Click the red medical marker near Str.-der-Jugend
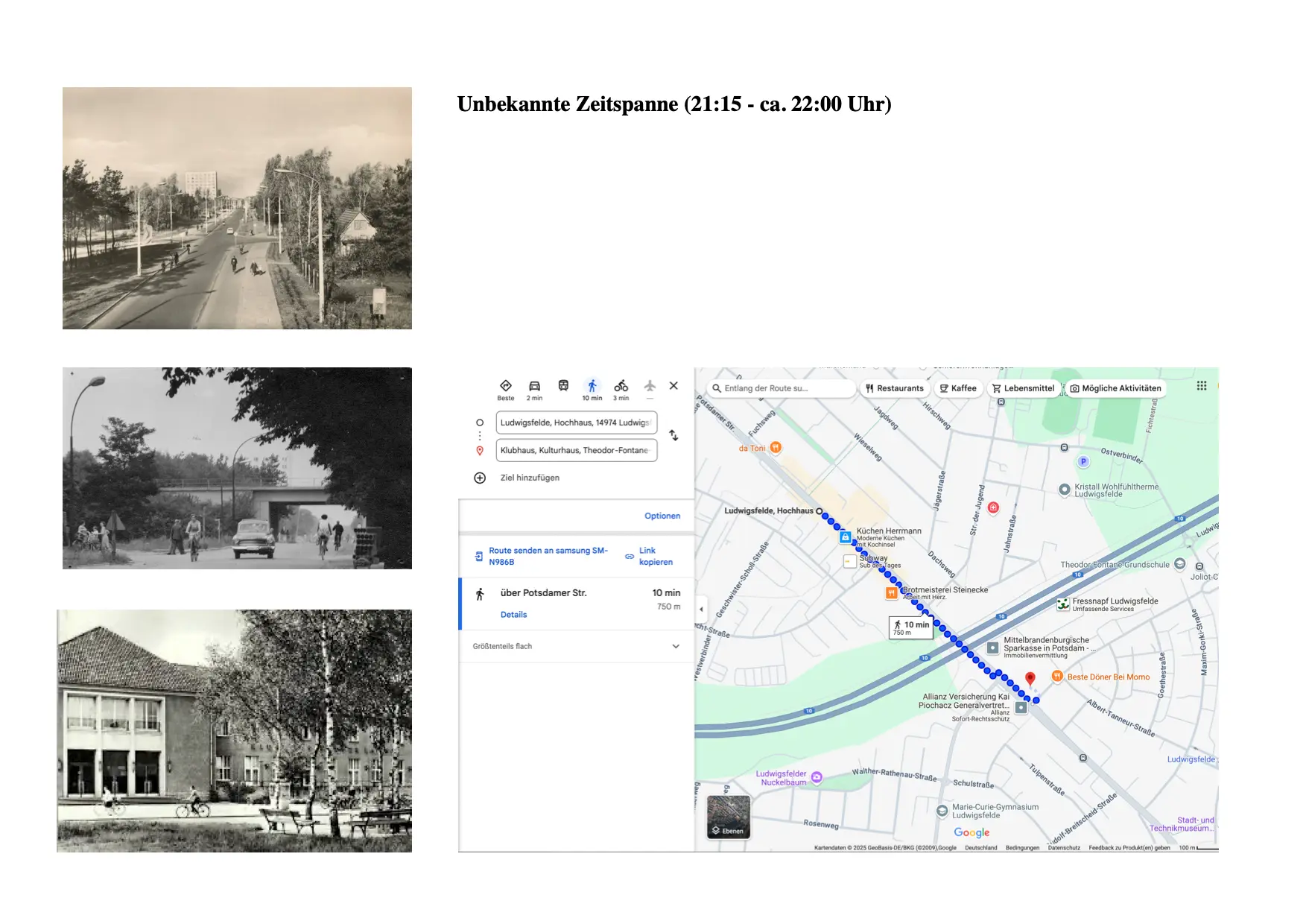This screenshot has height=924, width=1306. click(993, 507)
